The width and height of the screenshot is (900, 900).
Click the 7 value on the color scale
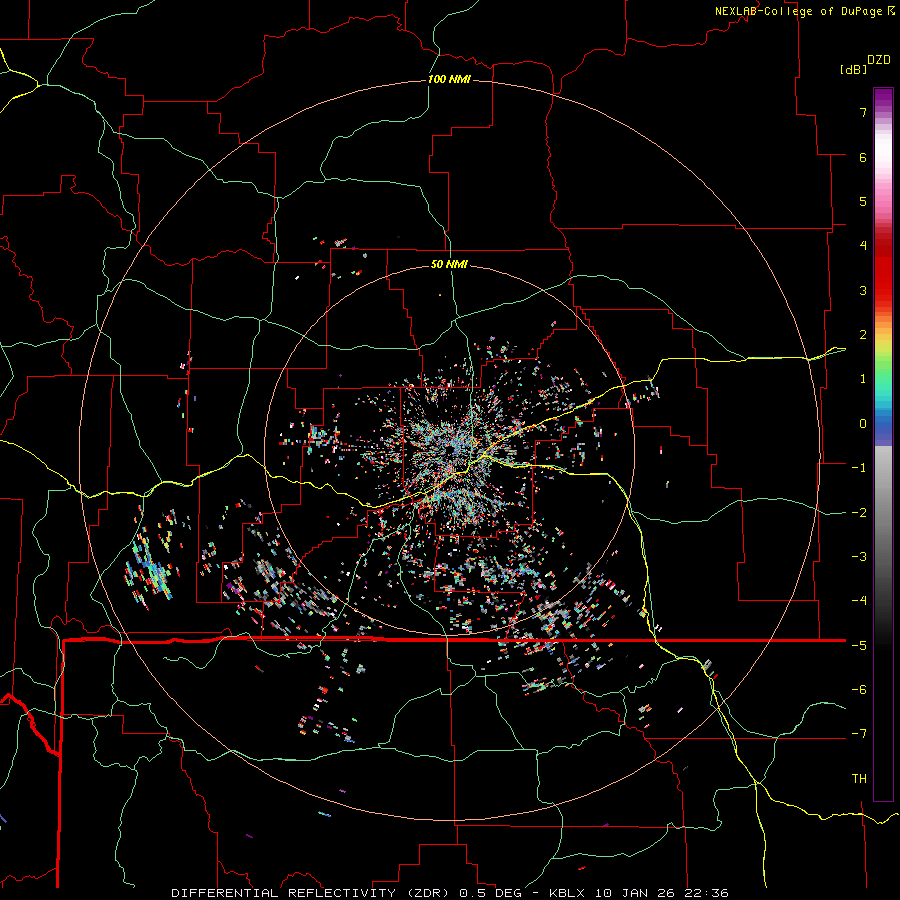pos(863,112)
